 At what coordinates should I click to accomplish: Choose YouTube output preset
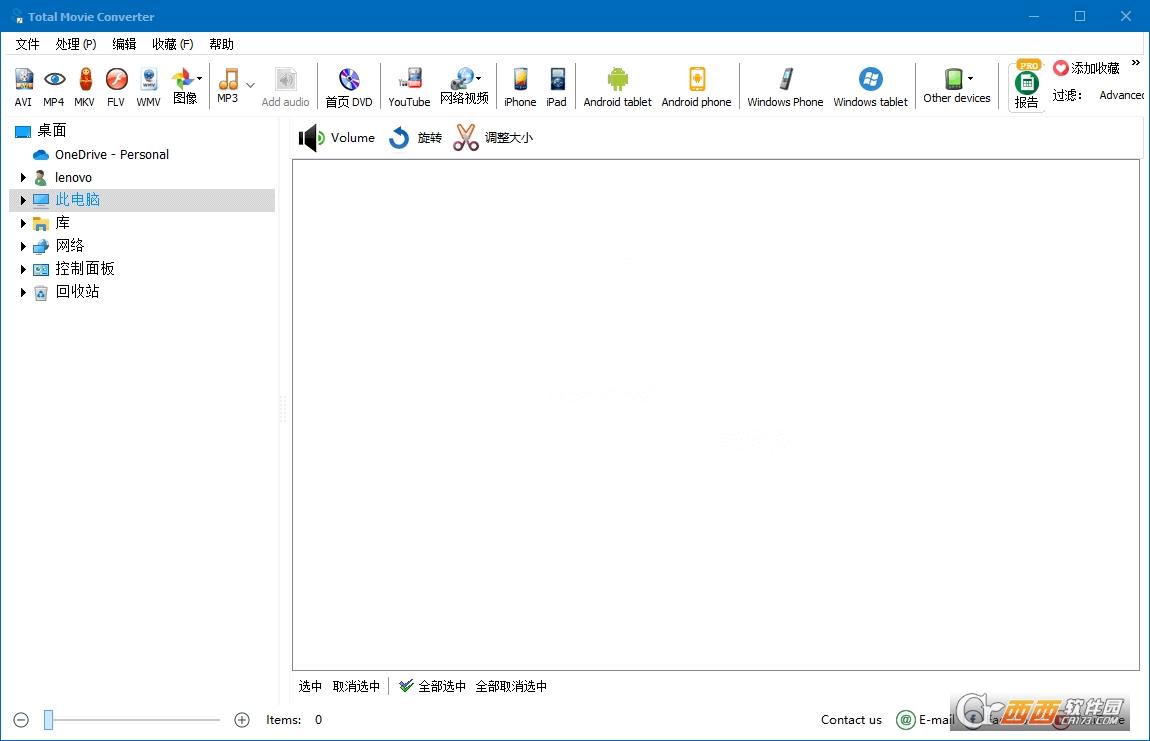pos(409,87)
